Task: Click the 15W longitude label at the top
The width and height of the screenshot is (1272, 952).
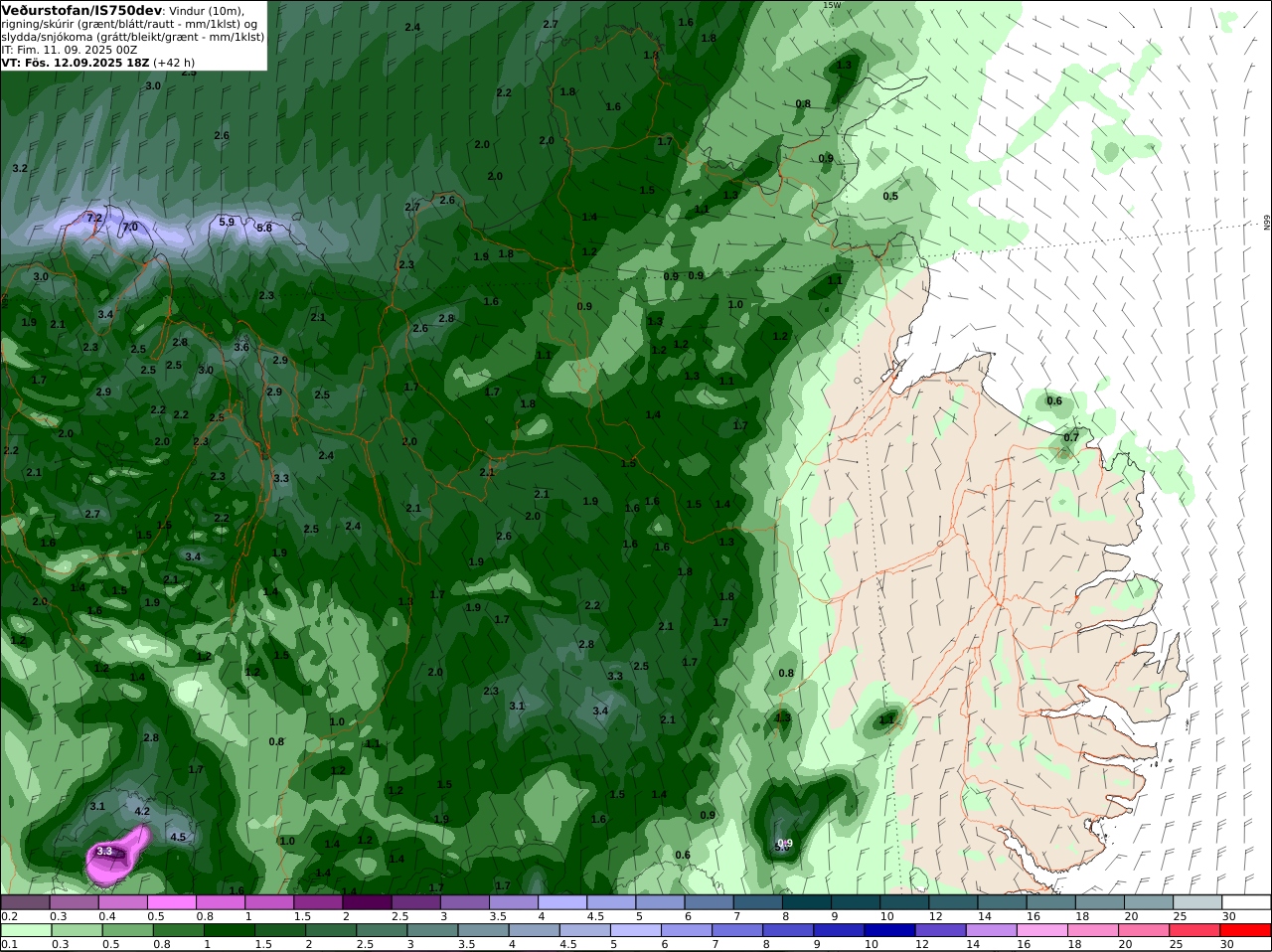Action: (832, 5)
